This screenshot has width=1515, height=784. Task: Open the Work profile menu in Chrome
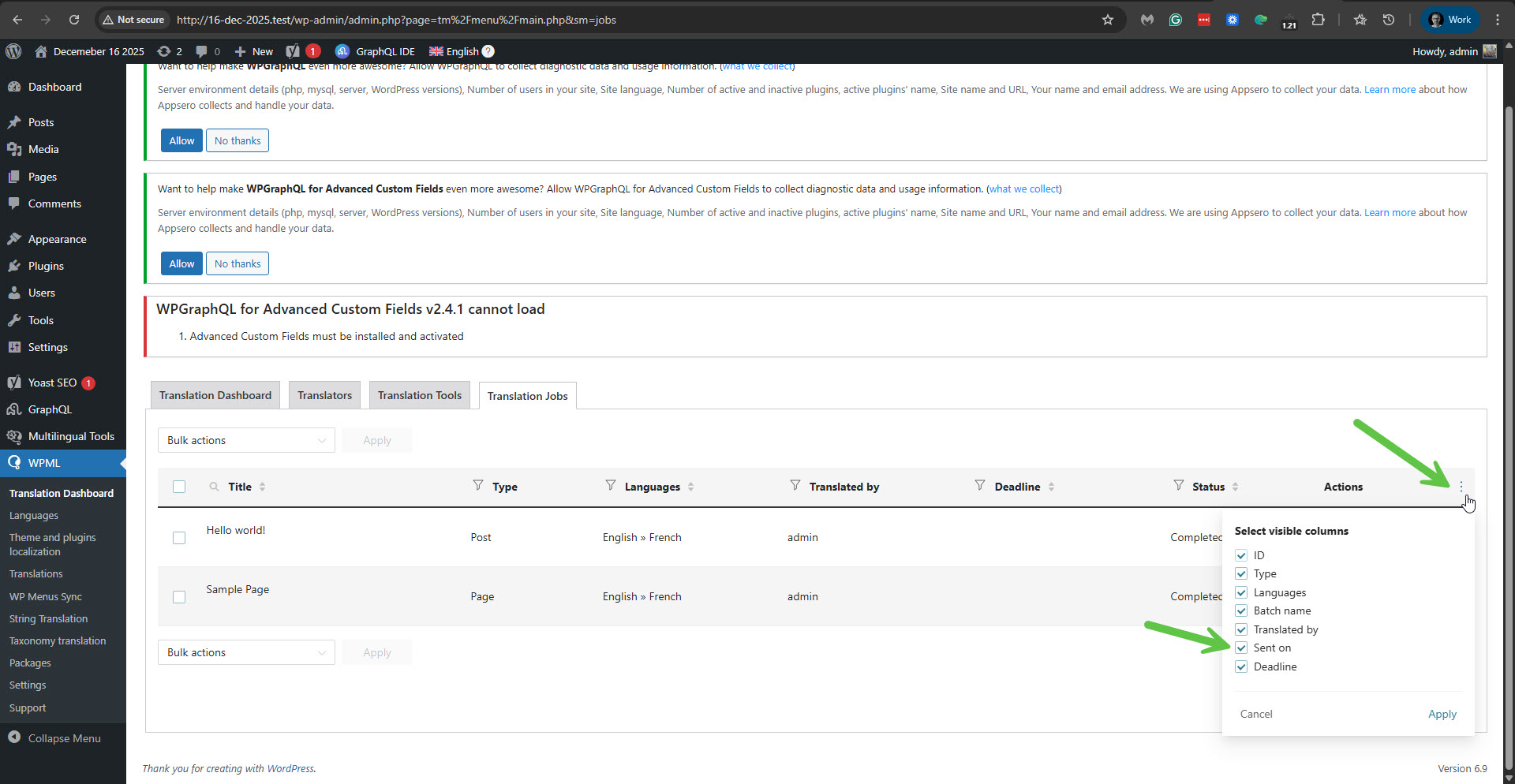1450,20
